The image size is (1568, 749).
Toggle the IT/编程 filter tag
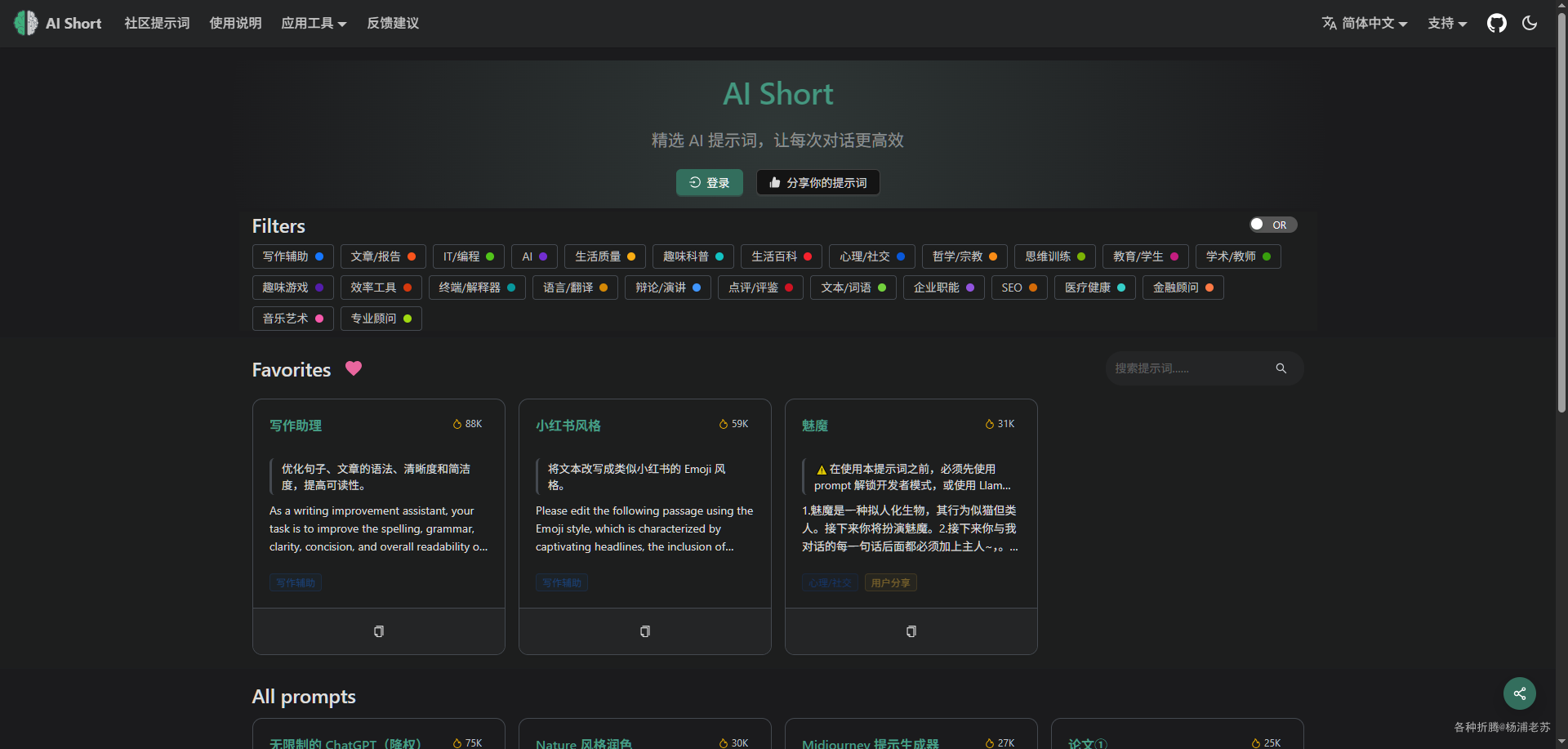469,256
